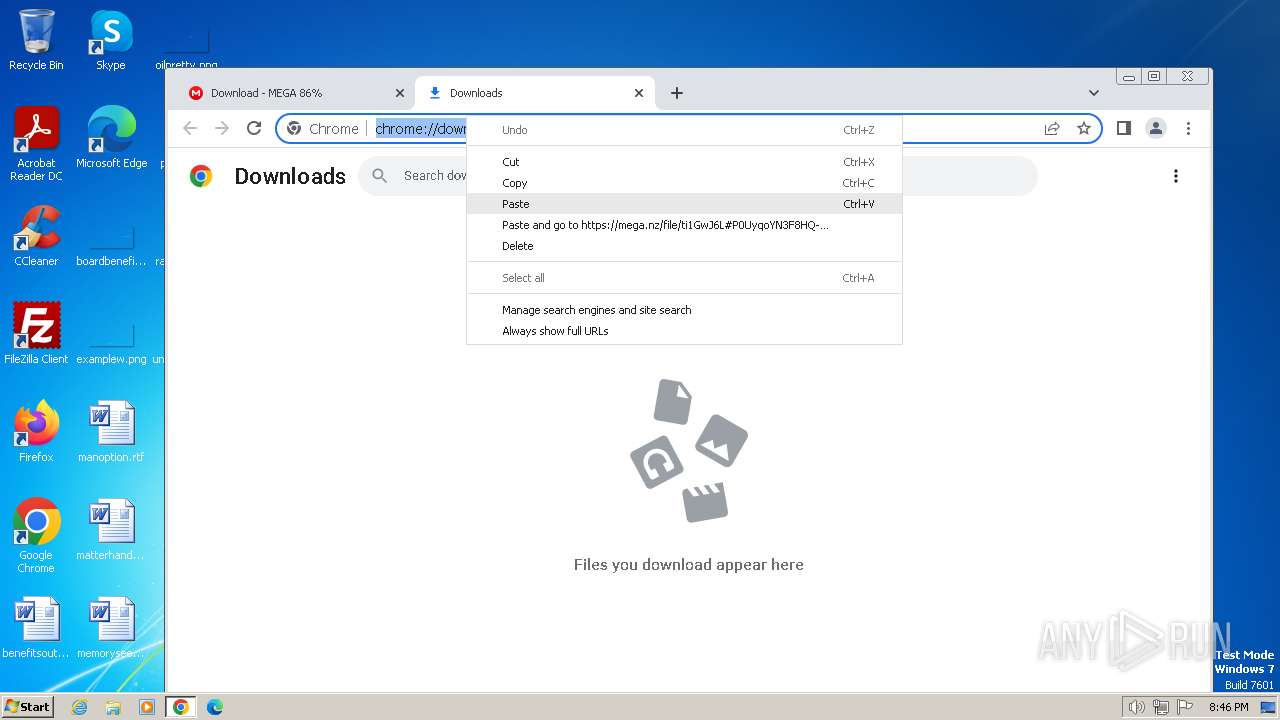Image resolution: width=1280 pixels, height=720 pixels.
Task: Click the network tray icon
Action: click(1161, 707)
